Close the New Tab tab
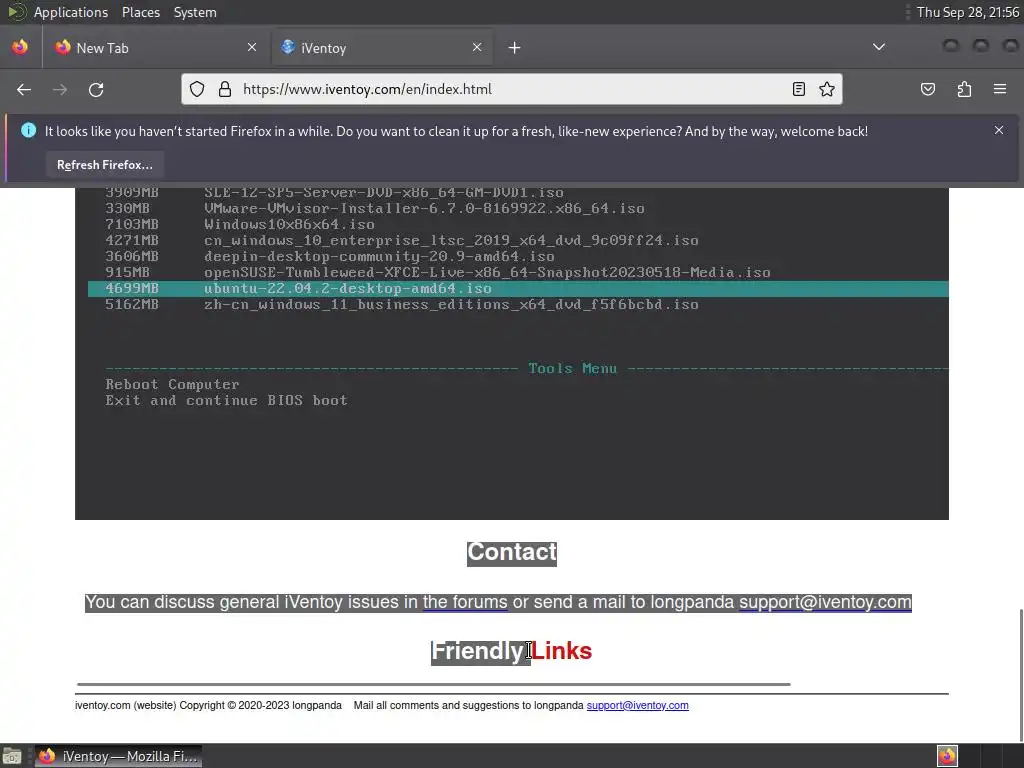This screenshot has width=1024, height=768. pos(252,47)
